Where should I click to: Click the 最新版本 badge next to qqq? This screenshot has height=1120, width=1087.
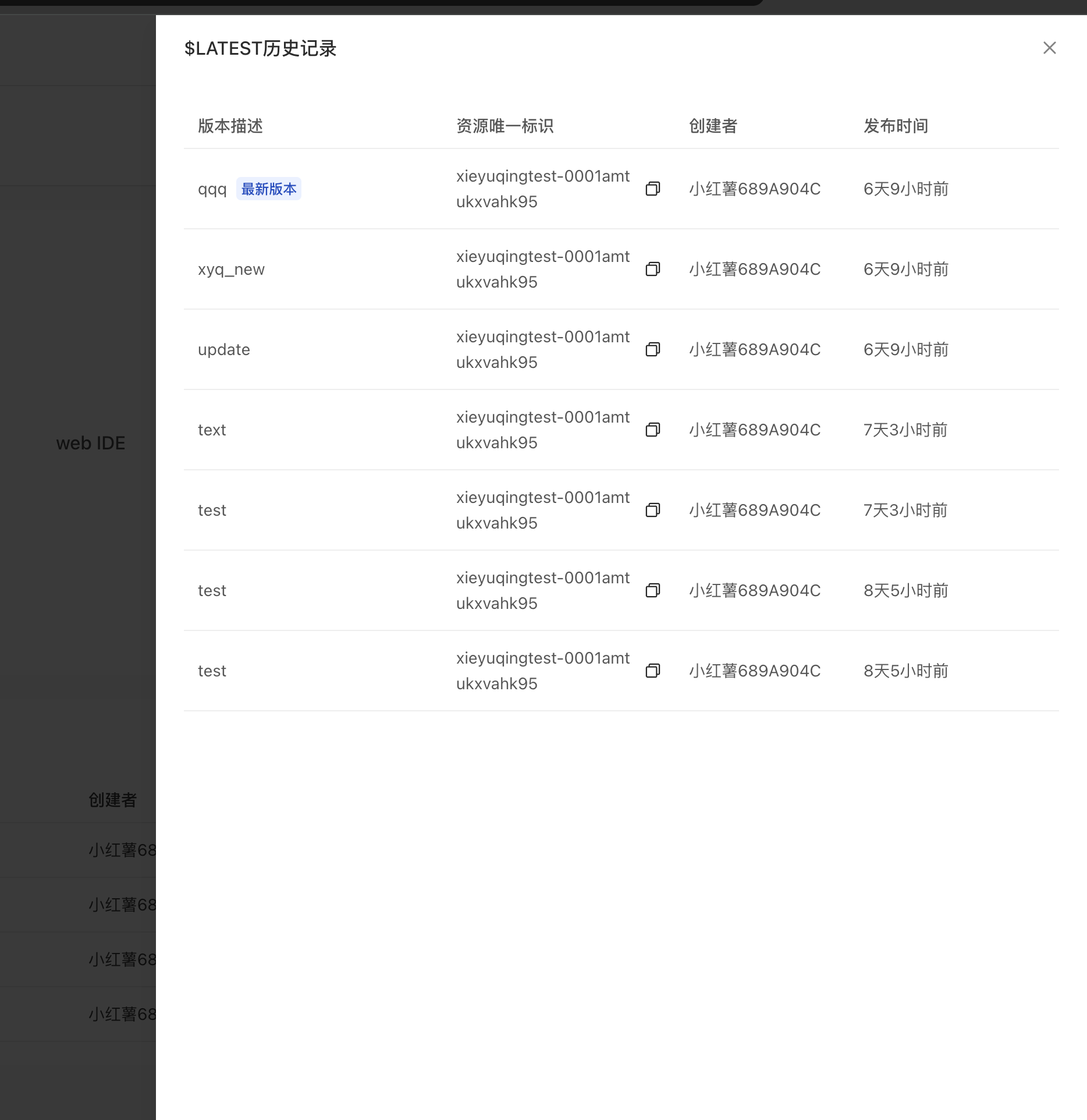[x=268, y=189]
